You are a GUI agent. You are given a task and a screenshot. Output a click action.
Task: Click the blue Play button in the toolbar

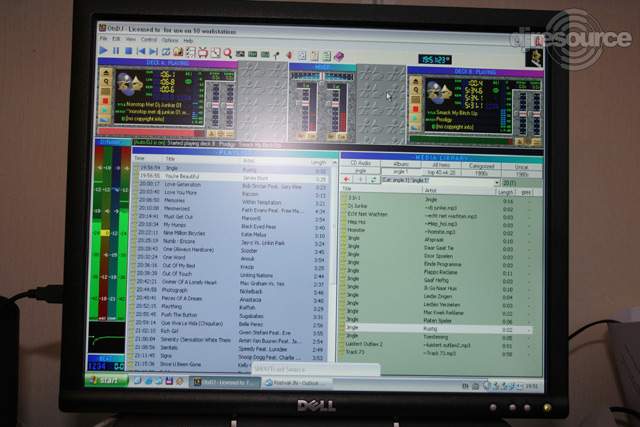coord(104,51)
